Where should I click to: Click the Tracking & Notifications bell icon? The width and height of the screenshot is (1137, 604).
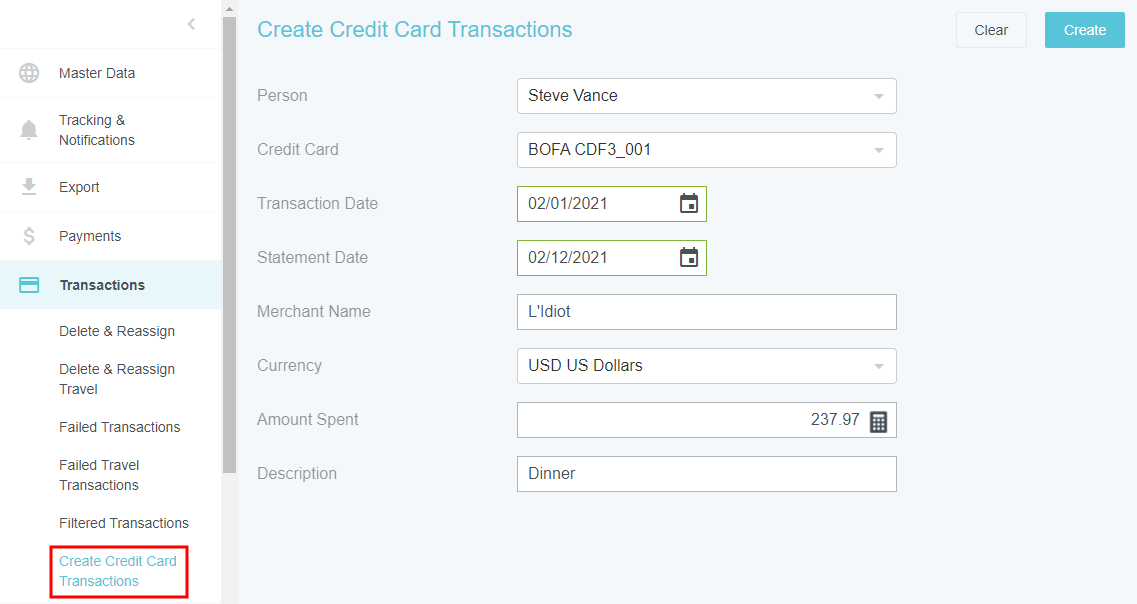click(29, 130)
